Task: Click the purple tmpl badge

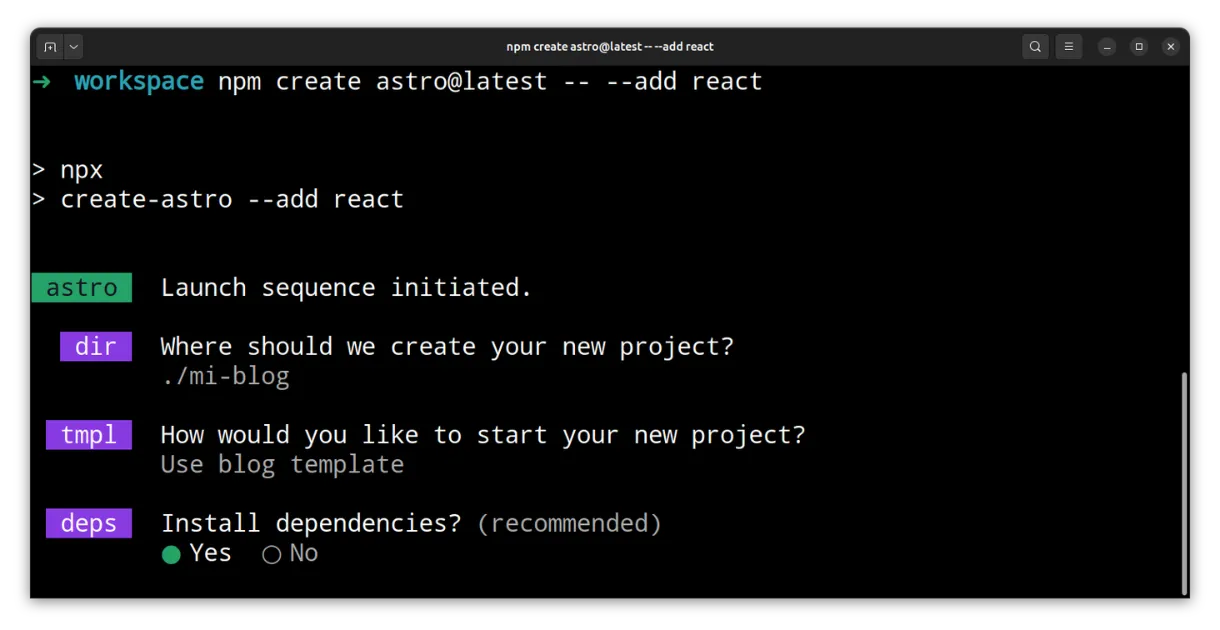Action: tap(89, 435)
